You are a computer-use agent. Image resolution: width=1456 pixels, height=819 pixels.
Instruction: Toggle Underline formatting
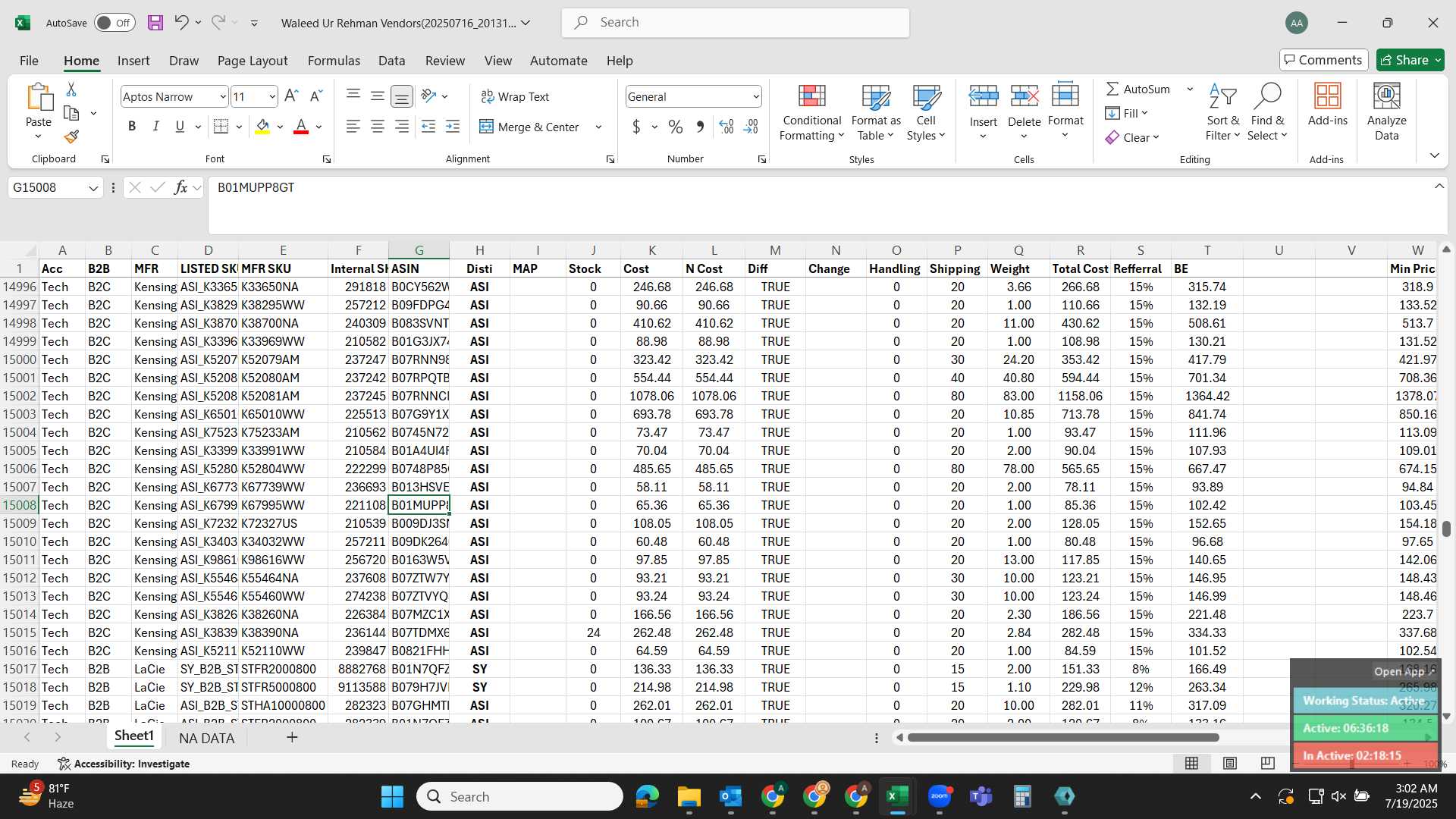(x=180, y=127)
